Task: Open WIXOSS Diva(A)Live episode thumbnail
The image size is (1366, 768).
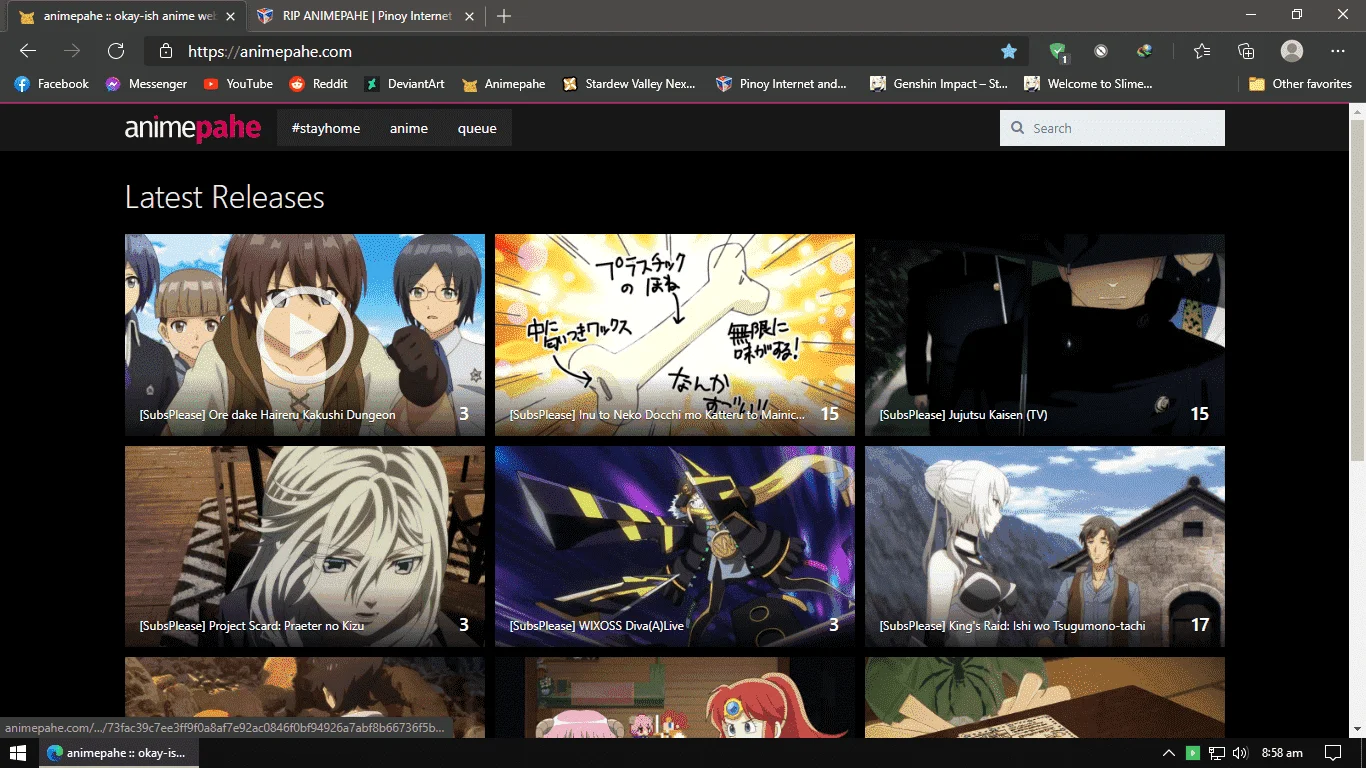Action: point(675,546)
